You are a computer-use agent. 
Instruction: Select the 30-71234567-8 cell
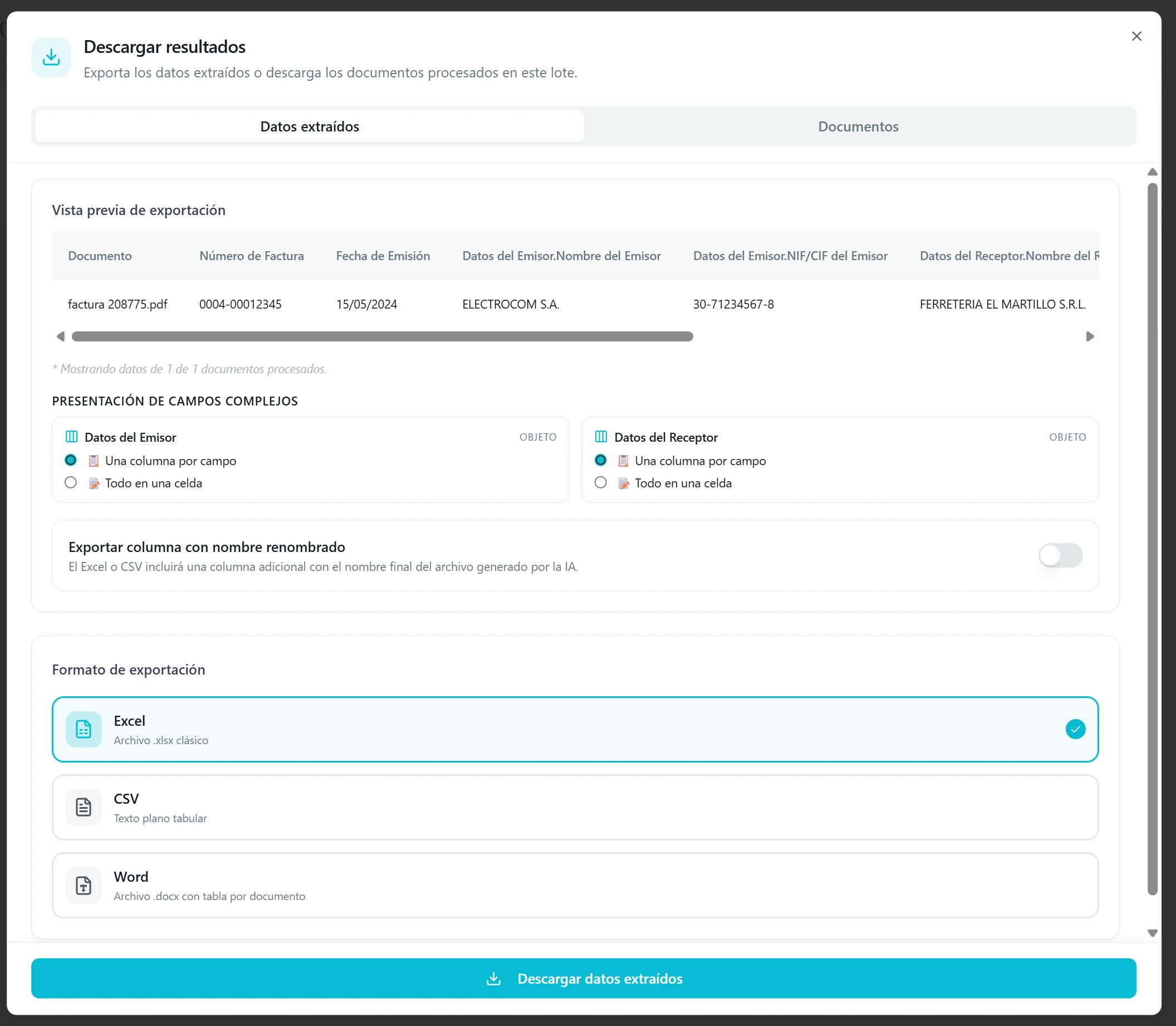tap(733, 304)
